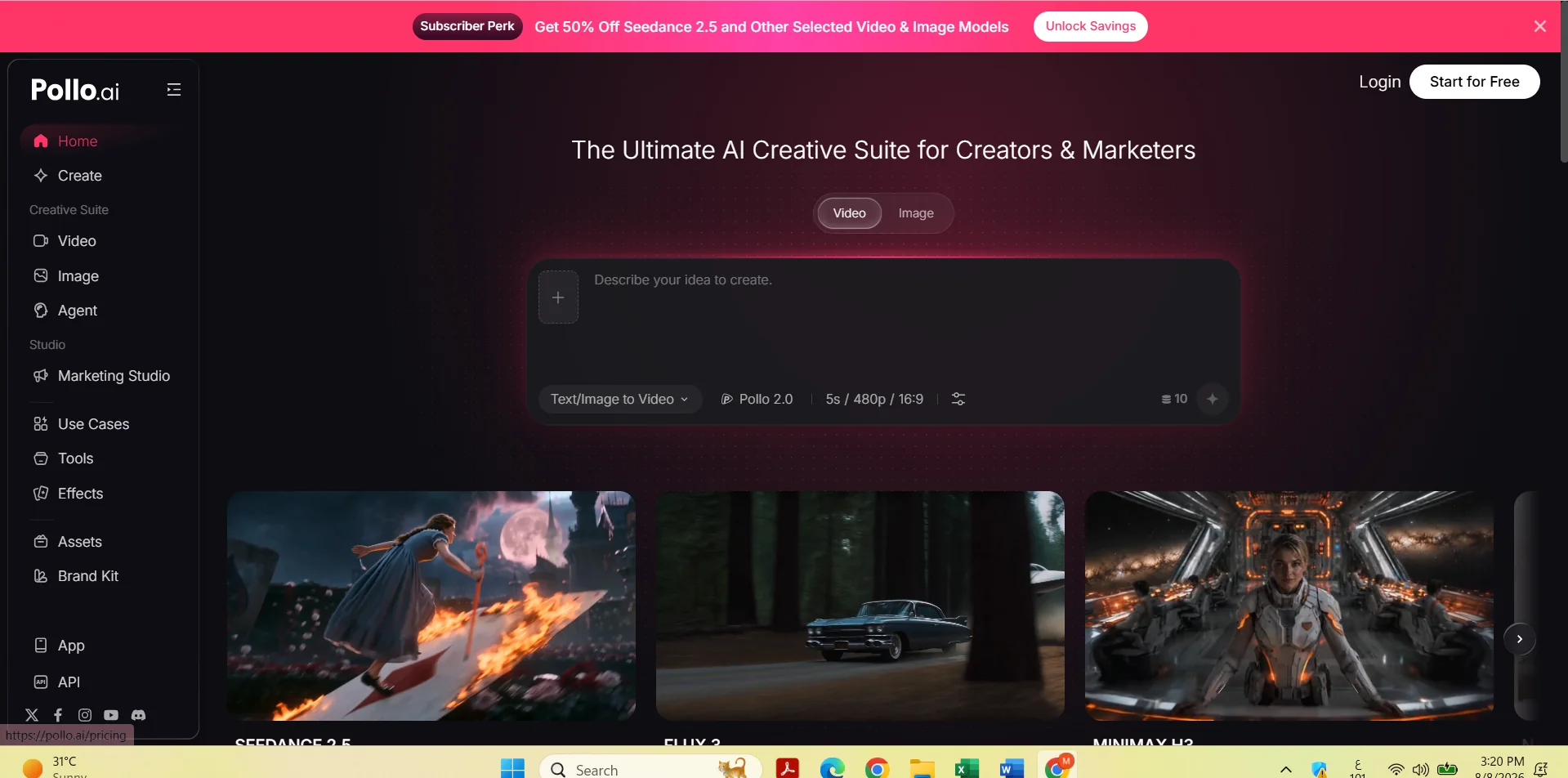Viewport: 1568px width, 778px height.
Task: Select the Video mode toggle
Action: coord(849,213)
